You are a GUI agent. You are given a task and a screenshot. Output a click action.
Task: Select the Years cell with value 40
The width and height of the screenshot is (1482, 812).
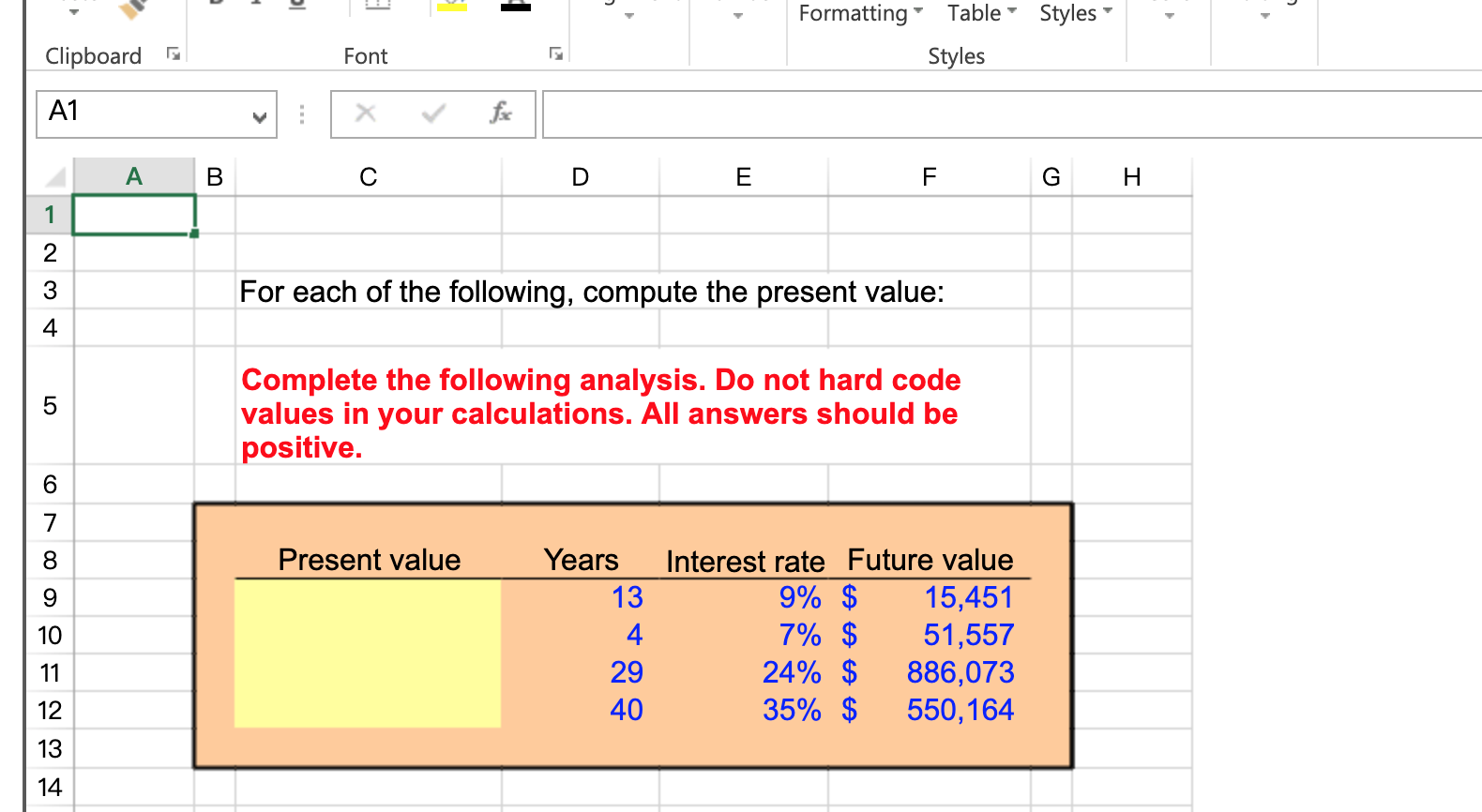click(581, 710)
